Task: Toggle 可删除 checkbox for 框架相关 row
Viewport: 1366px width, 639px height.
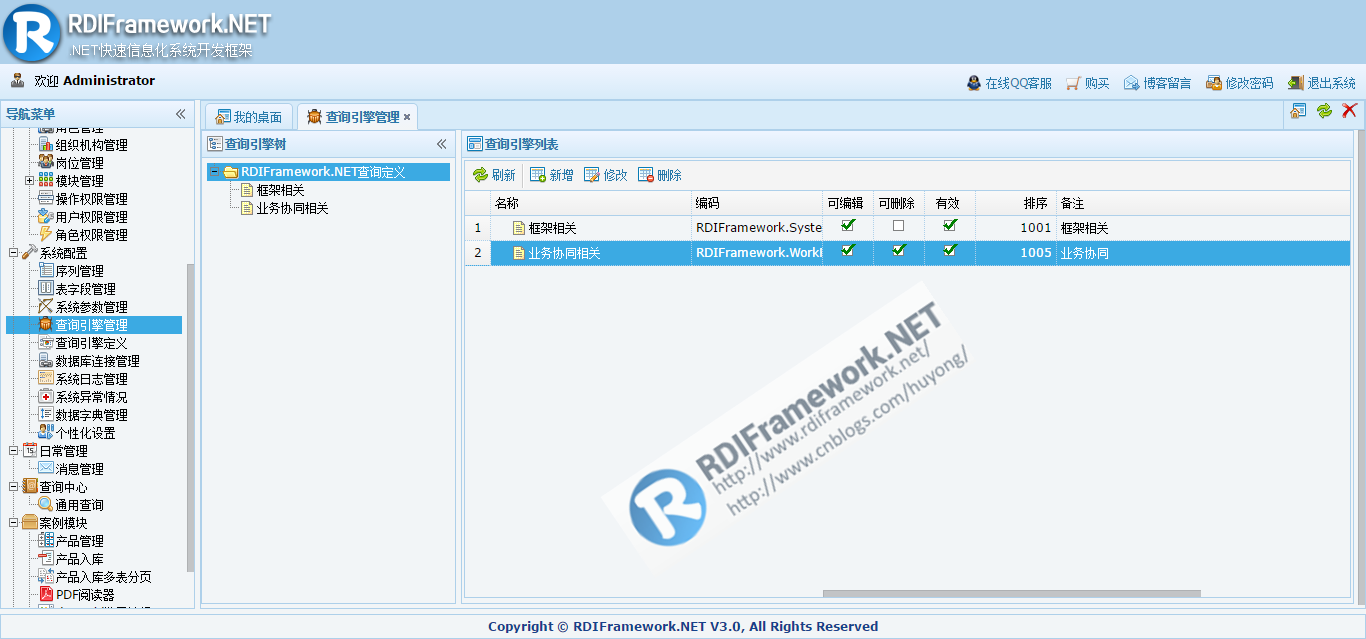Action: [x=898, y=226]
